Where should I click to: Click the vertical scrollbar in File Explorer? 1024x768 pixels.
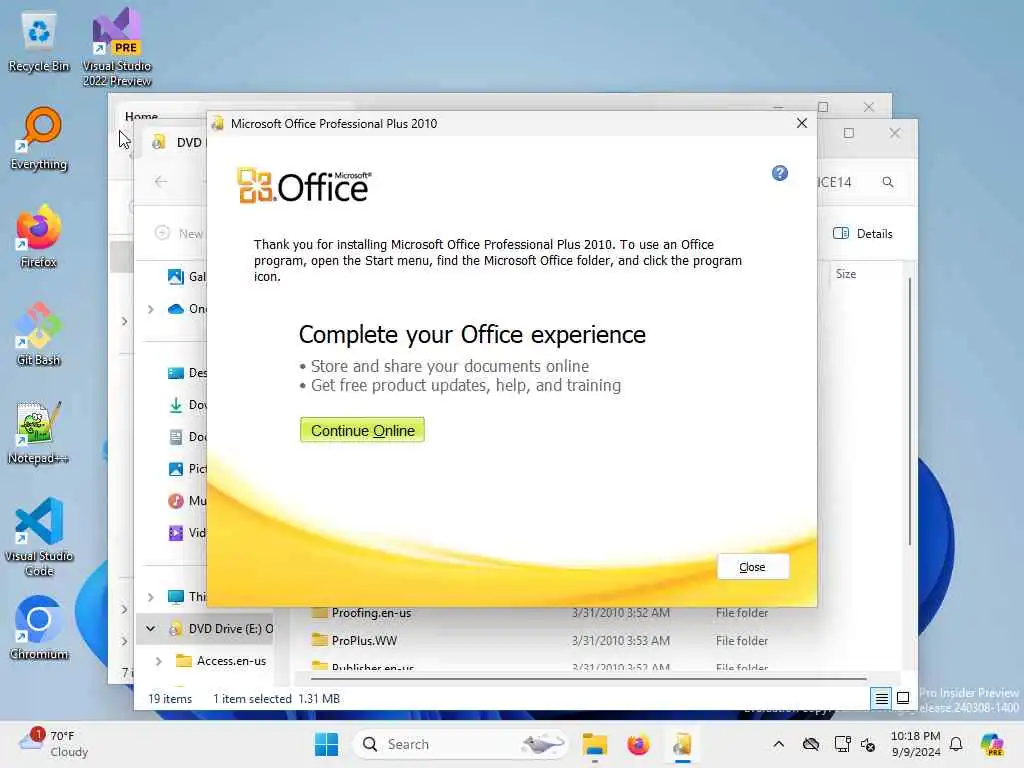tap(910, 411)
